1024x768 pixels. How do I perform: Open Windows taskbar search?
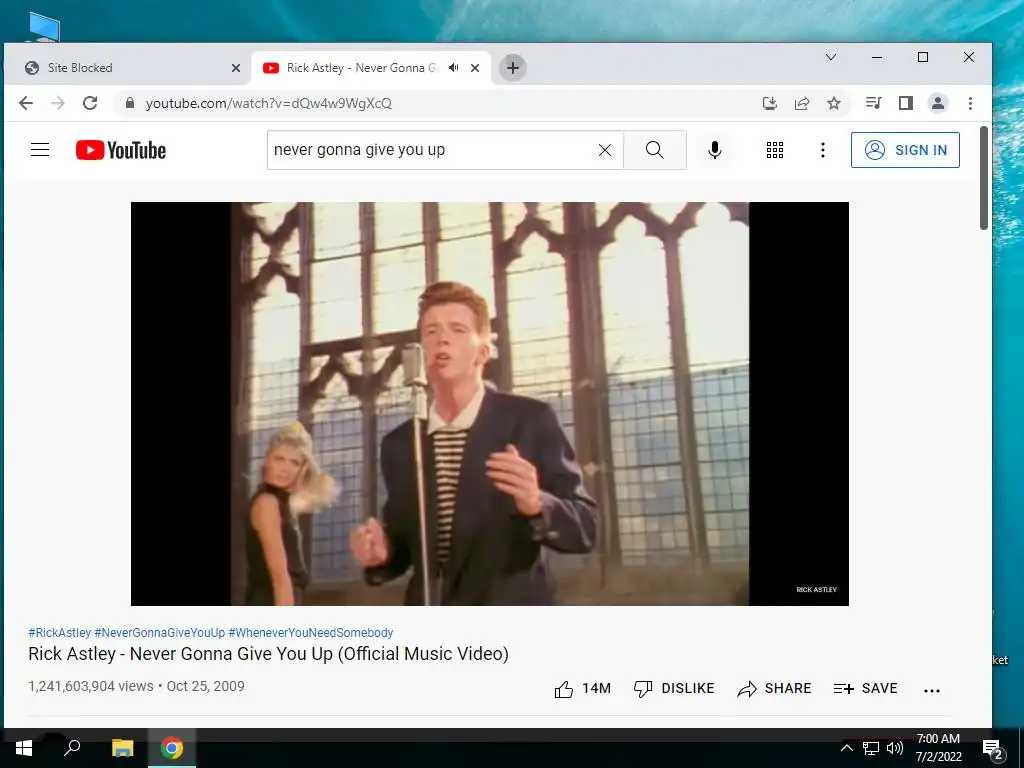point(72,748)
